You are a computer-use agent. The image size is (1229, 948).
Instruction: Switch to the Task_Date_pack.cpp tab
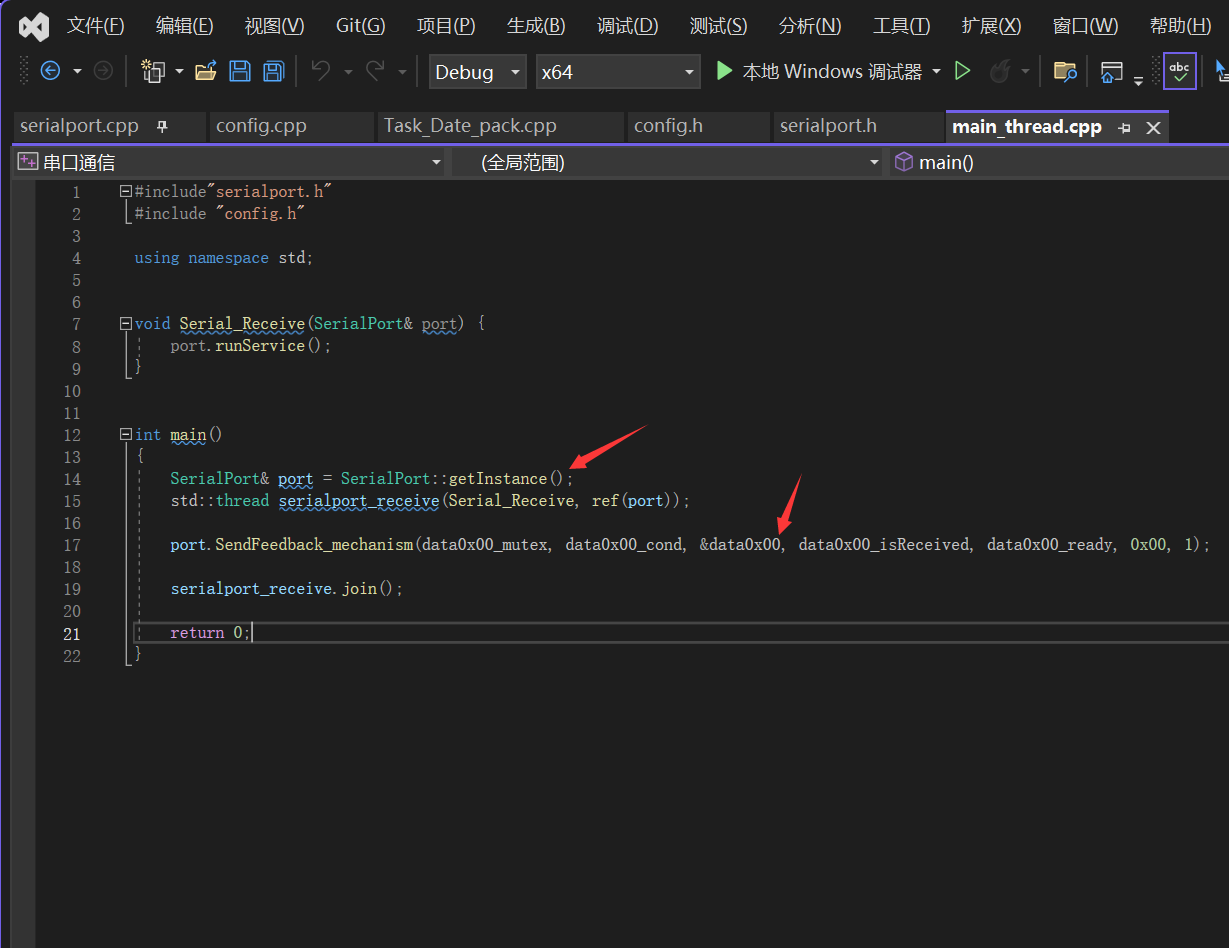pyautogui.click(x=470, y=126)
